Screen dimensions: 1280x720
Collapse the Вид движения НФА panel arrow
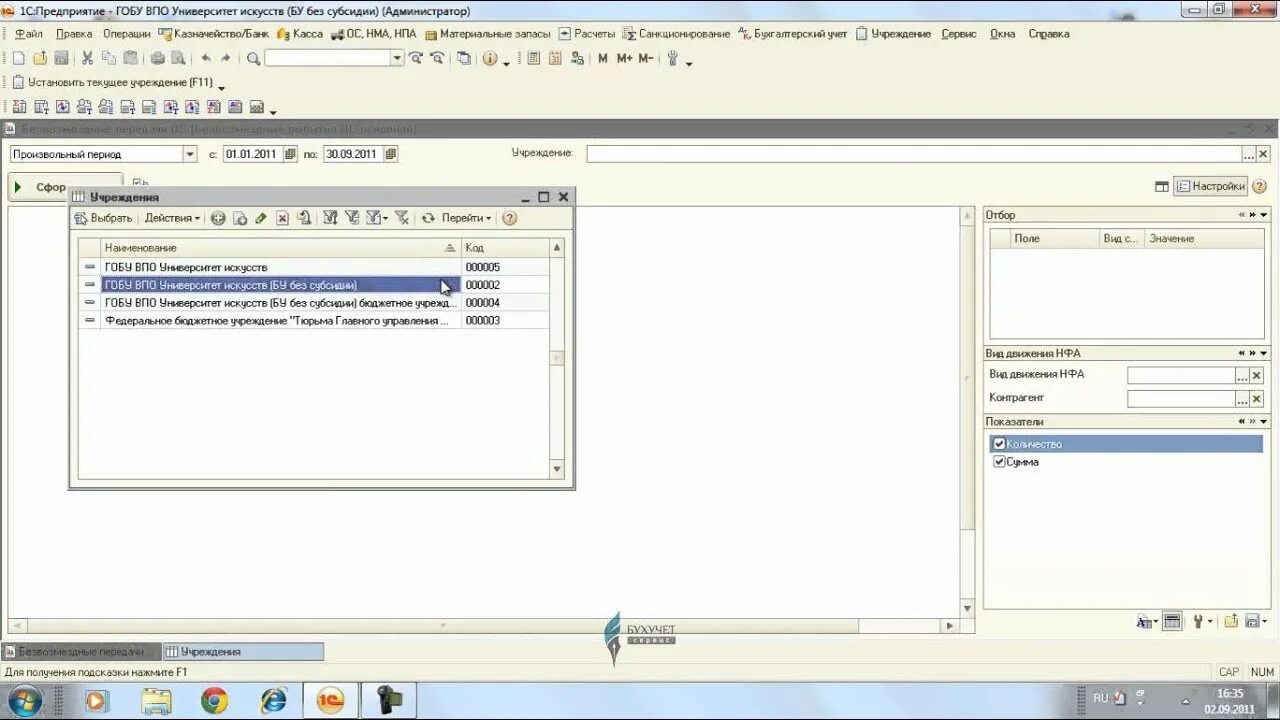coord(1263,353)
